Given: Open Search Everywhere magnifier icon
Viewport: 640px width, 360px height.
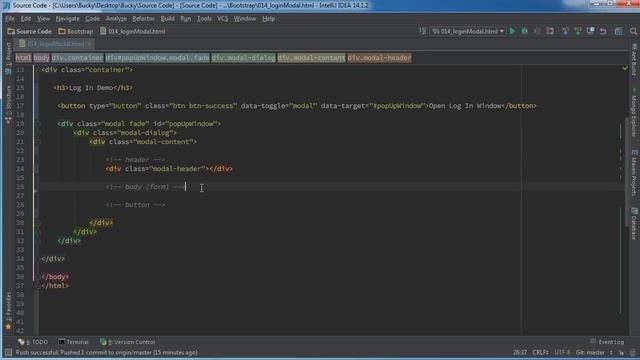Looking at the screenshot, I should [633, 31].
